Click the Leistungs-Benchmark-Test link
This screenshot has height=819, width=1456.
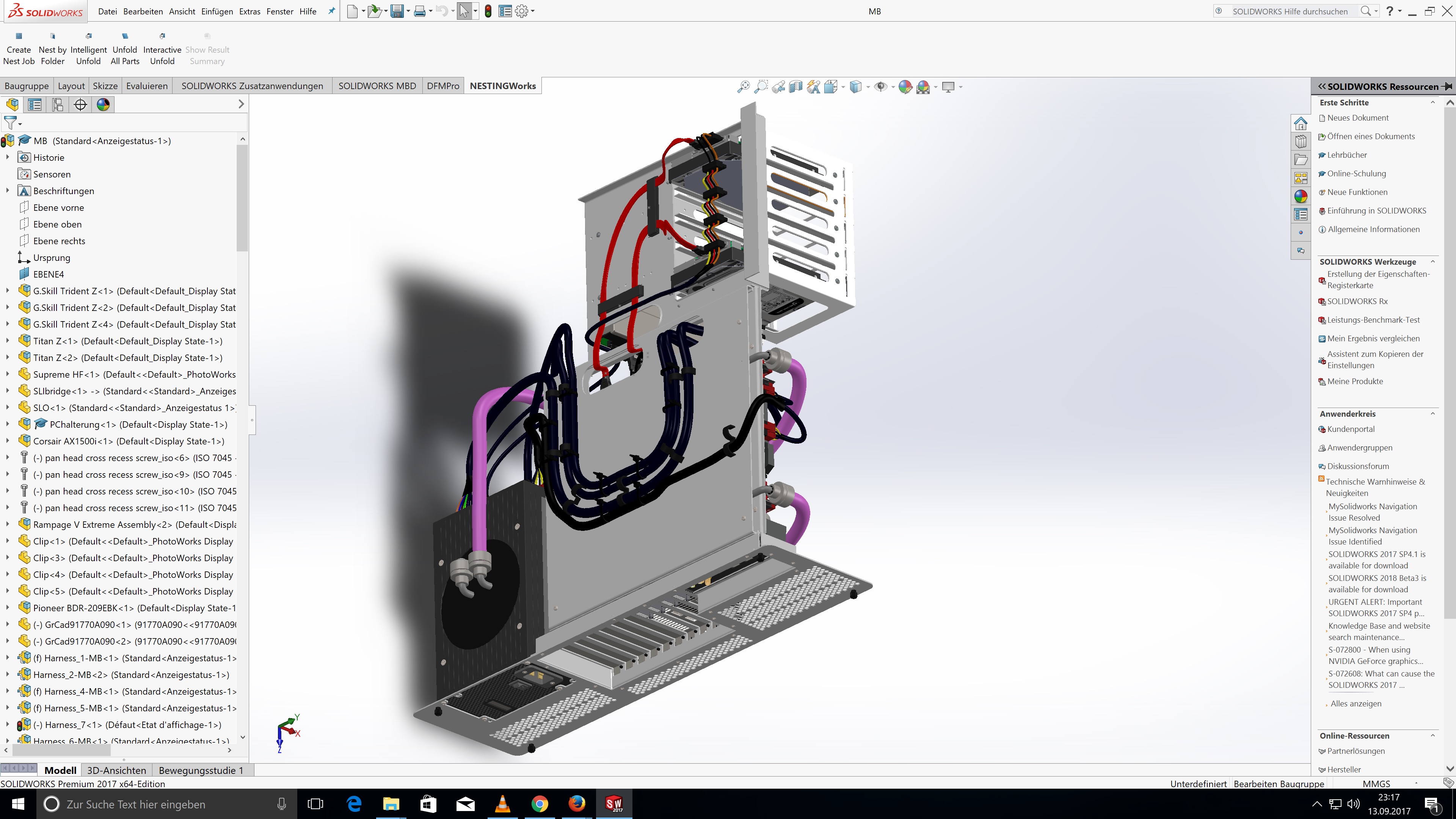(1373, 320)
